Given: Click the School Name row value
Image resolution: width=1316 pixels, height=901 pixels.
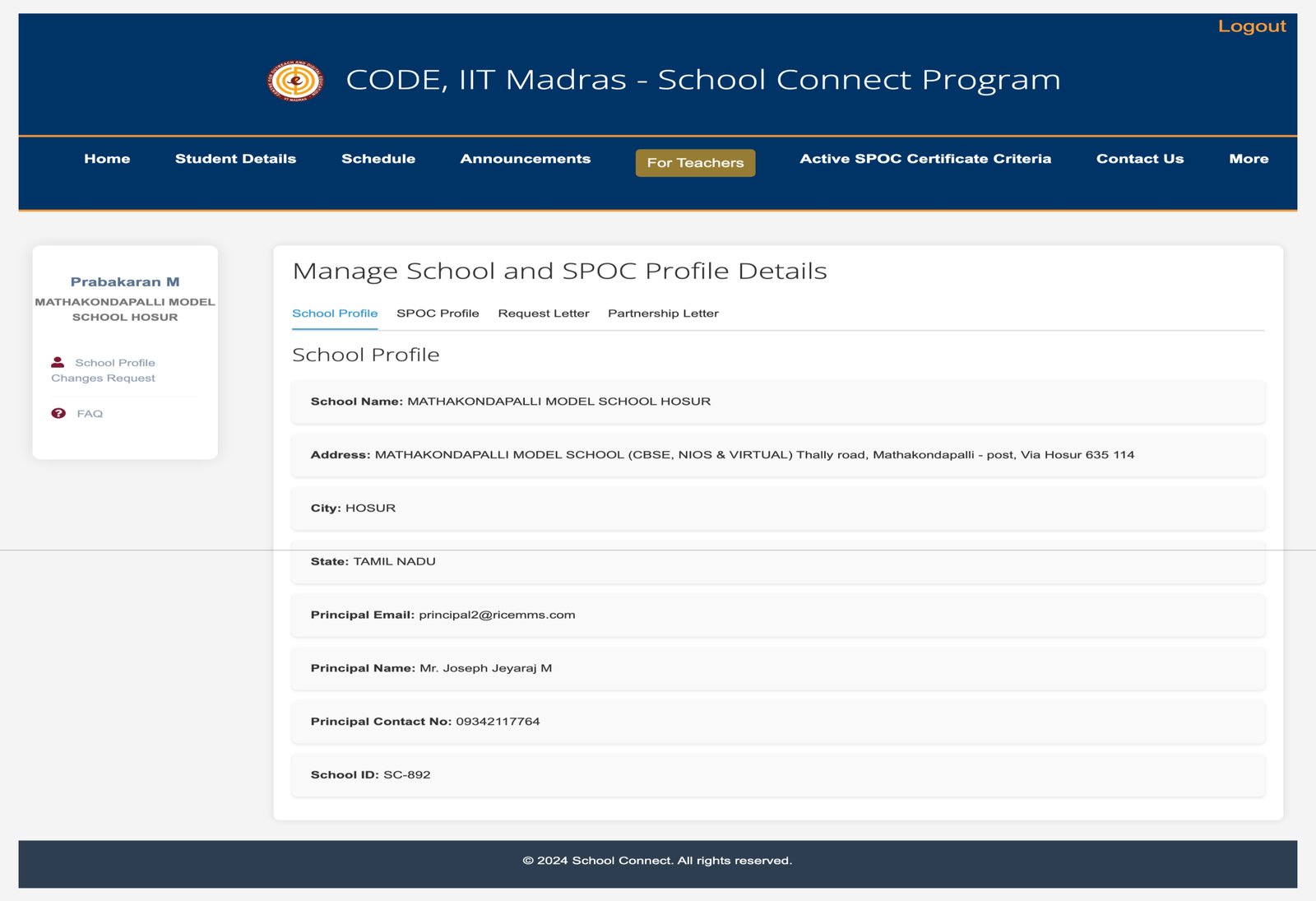Looking at the screenshot, I should point(558,402).
